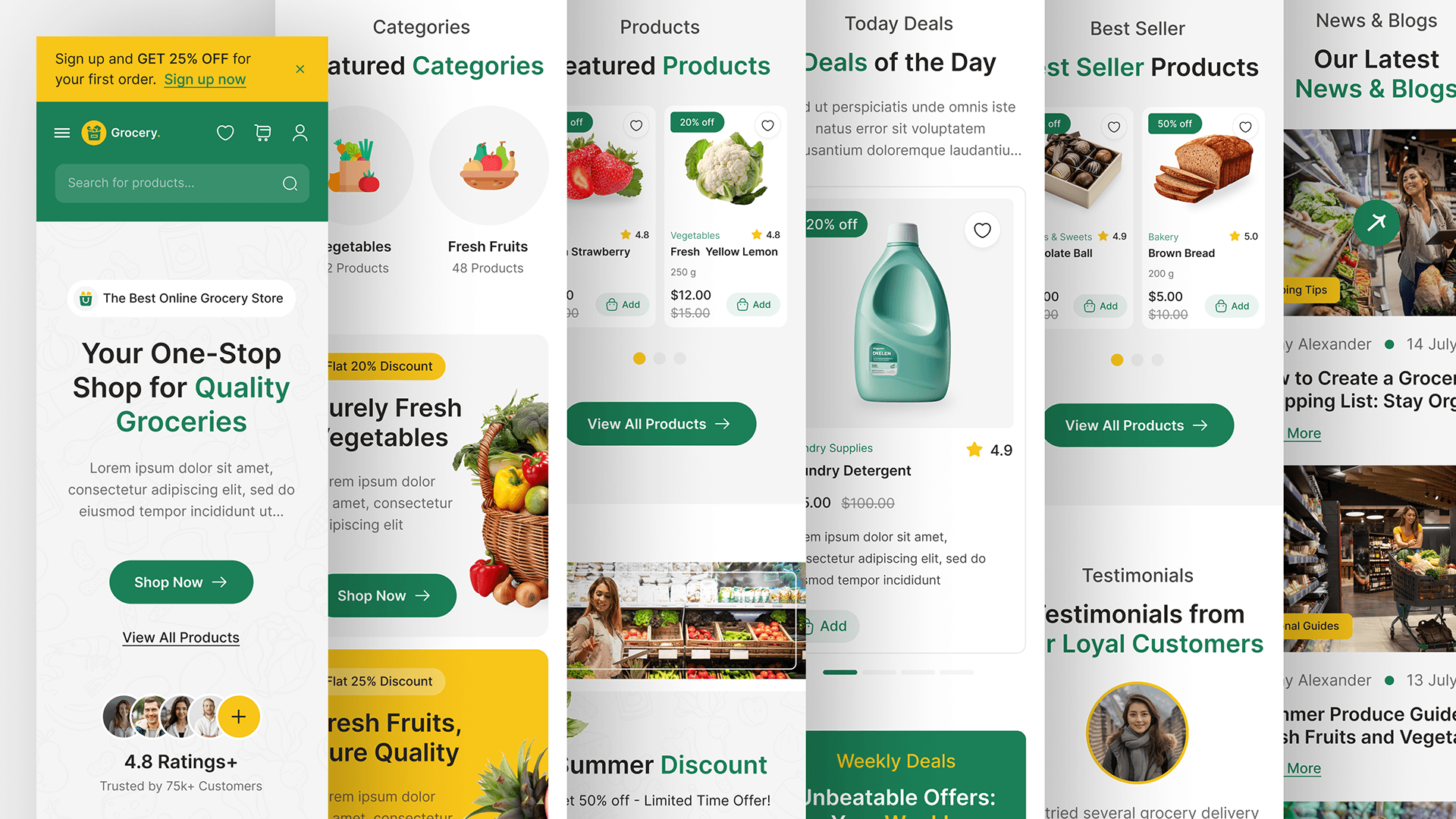The image size is (1456, 819).
Task: Toggle wishlist heart on Laundry Detergent
Action: 982,230
